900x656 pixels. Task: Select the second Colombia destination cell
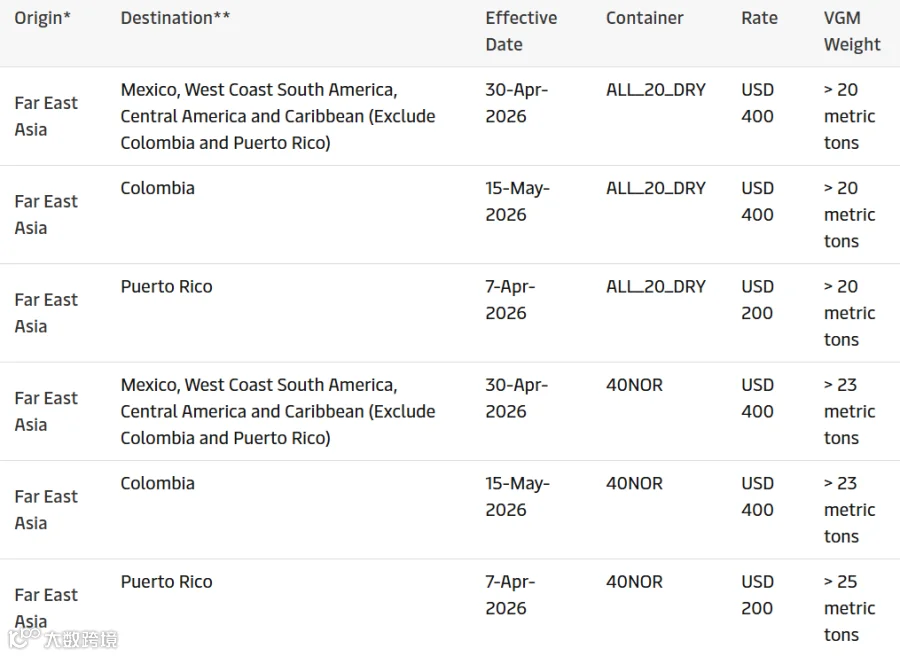pos(157,483)
